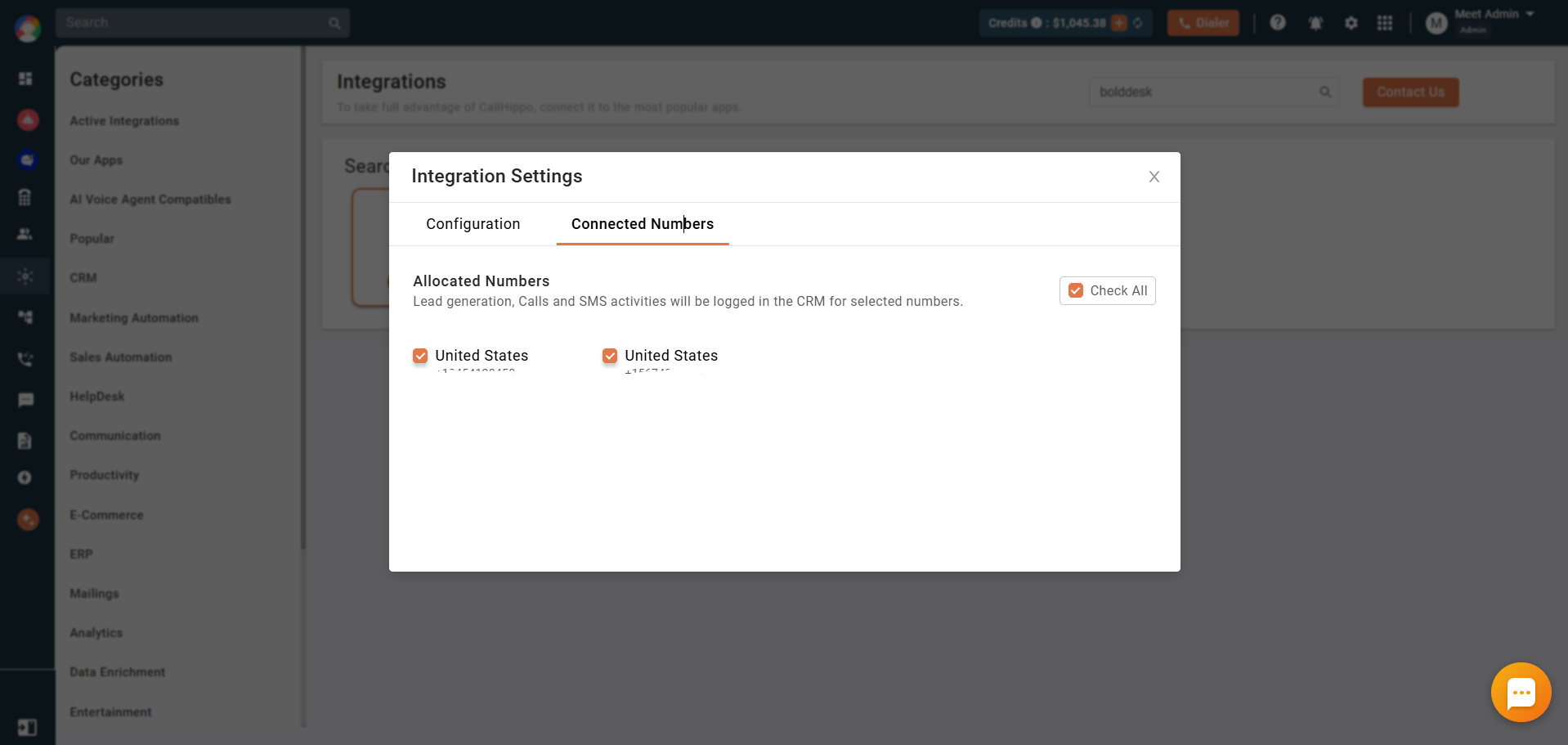This screenshot has height=745, width=1568.
Task: Click the bolddesk integrations search field
Action: coord(1214,92)
